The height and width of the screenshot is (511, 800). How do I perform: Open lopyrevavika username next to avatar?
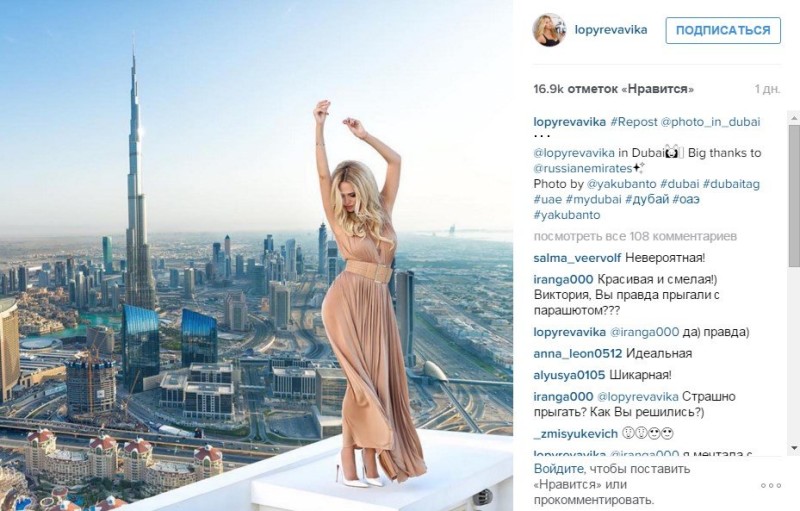pyautogui.click(x=611, y=30)
